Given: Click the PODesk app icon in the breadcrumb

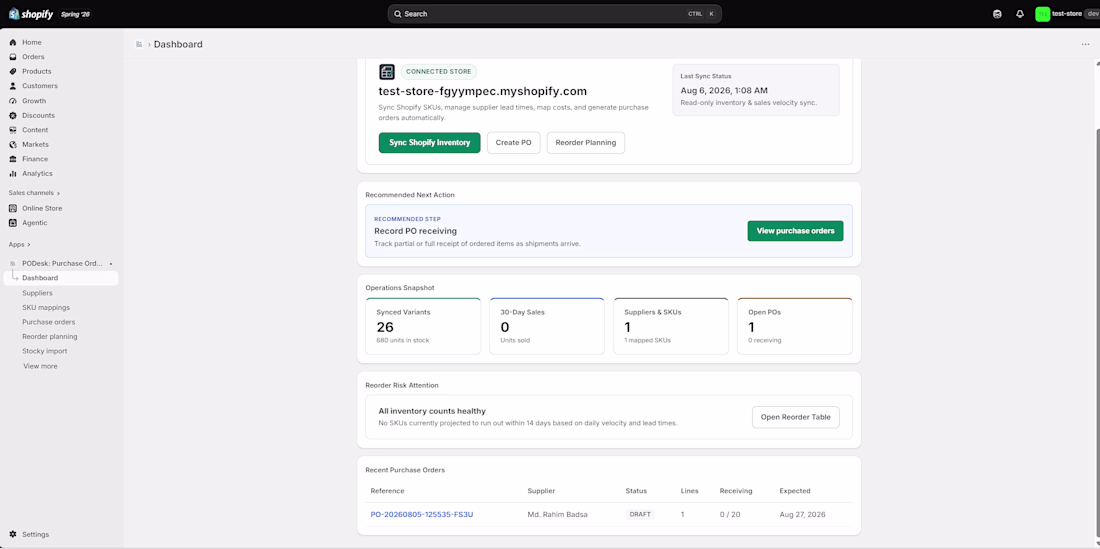Looking at the screenshot, I should (x=139, y=44).
